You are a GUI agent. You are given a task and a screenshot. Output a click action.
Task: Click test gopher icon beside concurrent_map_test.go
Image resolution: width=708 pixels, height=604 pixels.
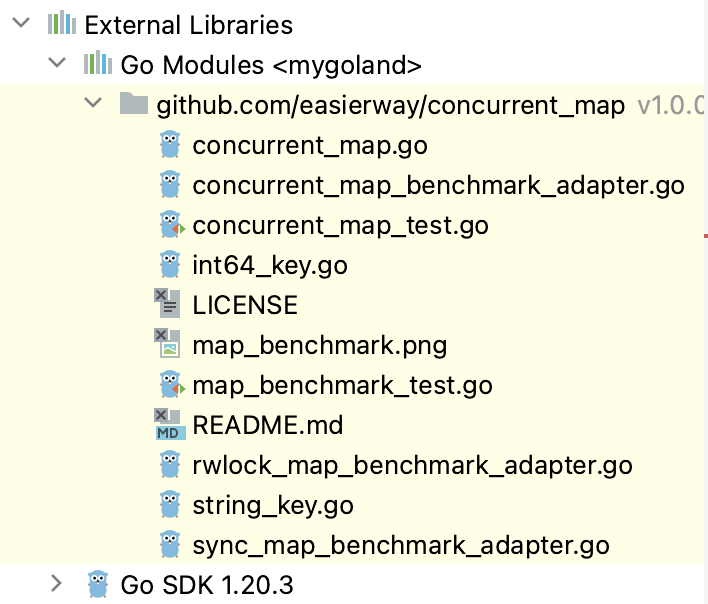(172, 224)
